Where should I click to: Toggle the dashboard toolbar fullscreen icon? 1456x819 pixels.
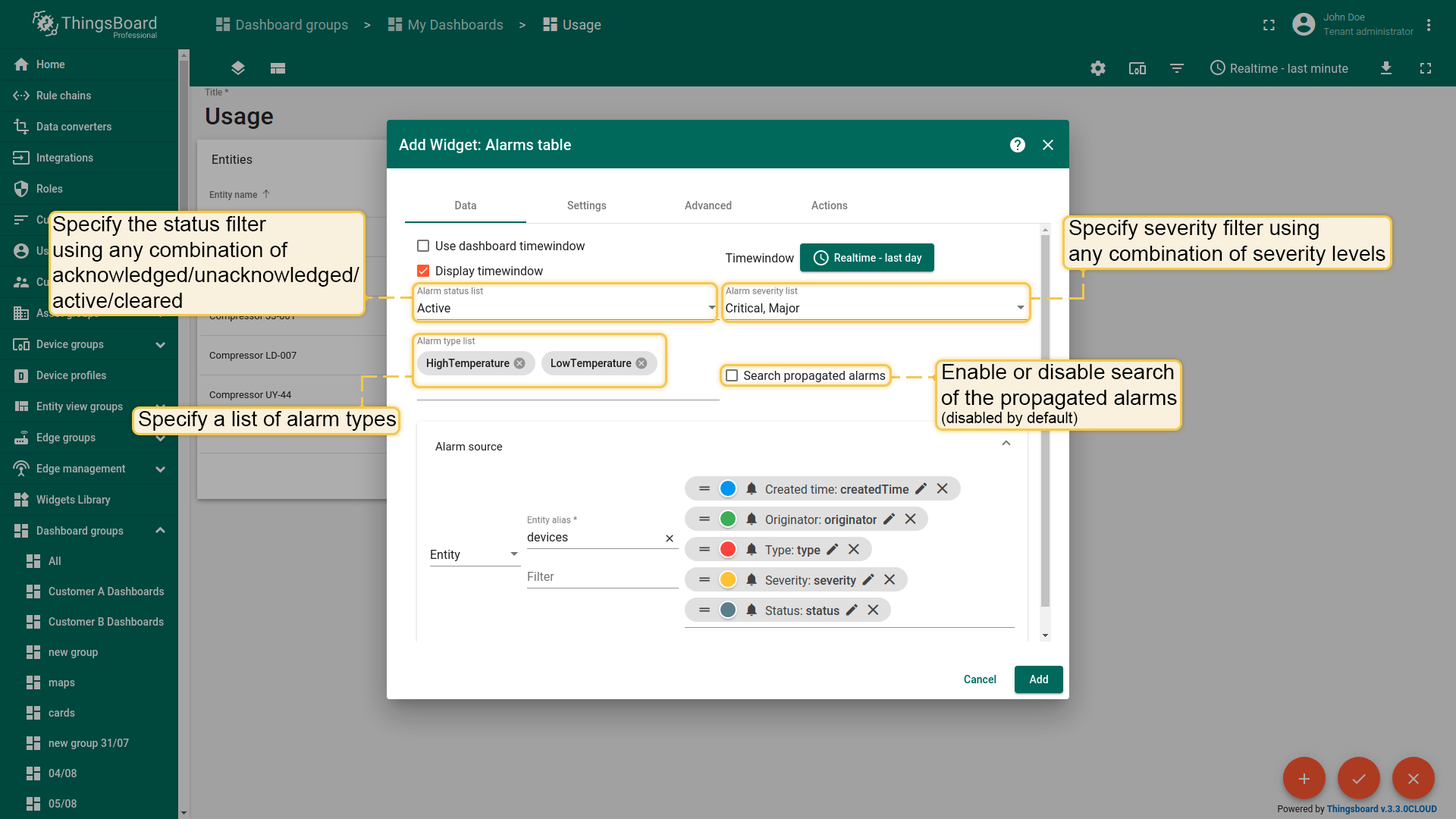(1426, 68)
